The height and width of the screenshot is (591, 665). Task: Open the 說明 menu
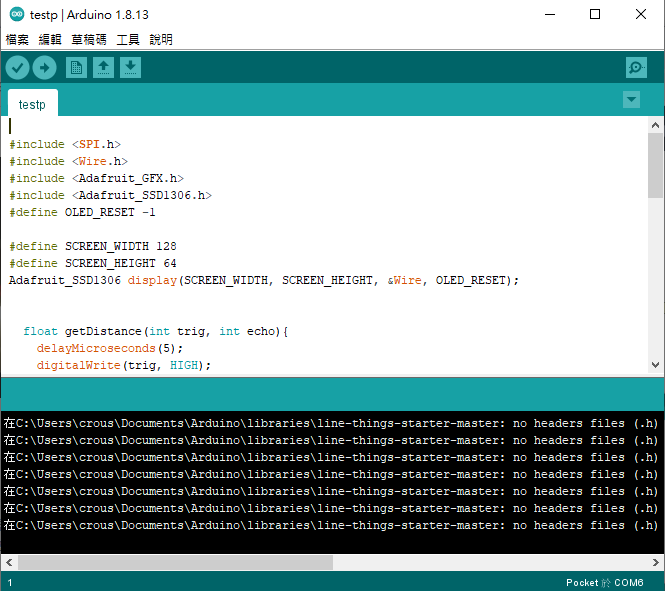[x=161, y=39]
